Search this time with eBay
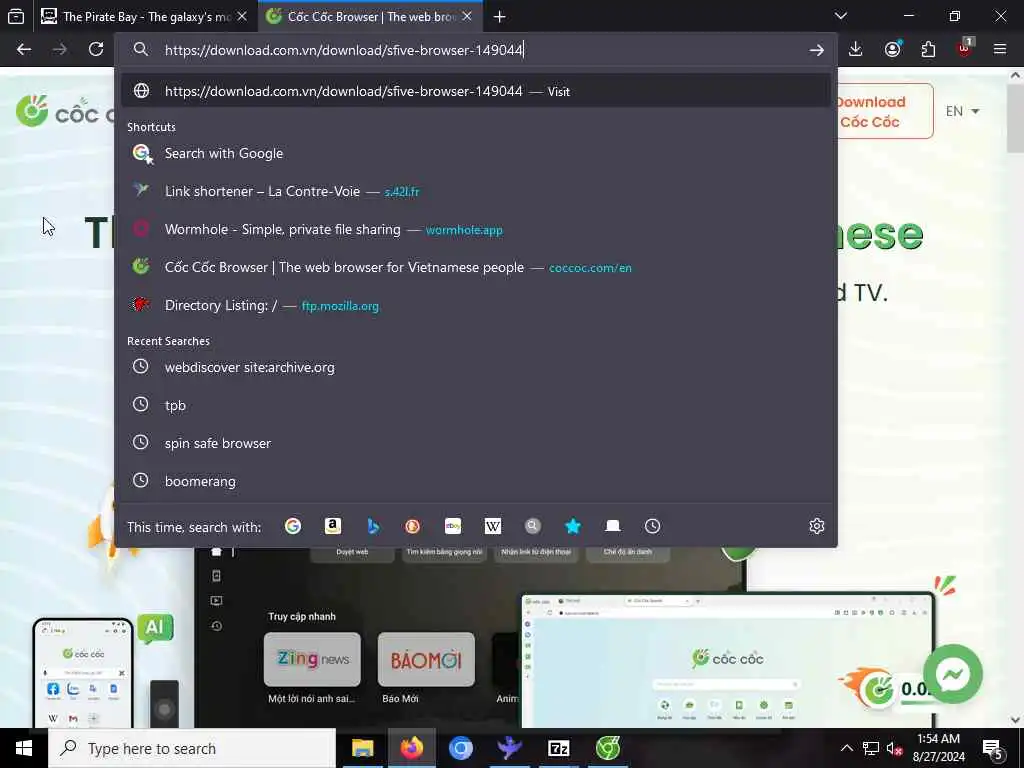Image resolution: width=1024 pixels, height=768 pixels. [453, 526]
